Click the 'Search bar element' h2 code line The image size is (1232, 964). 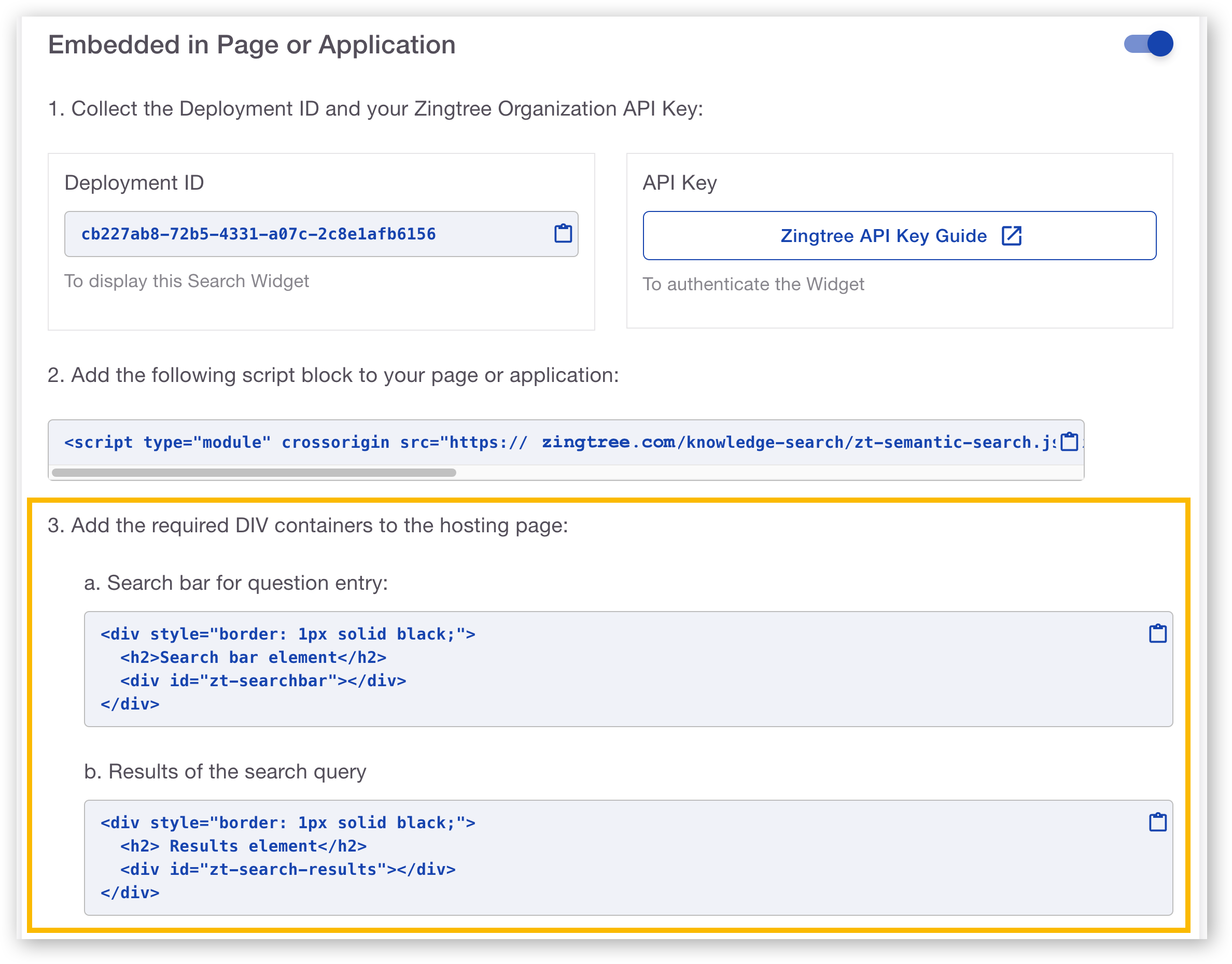point(253,658)
